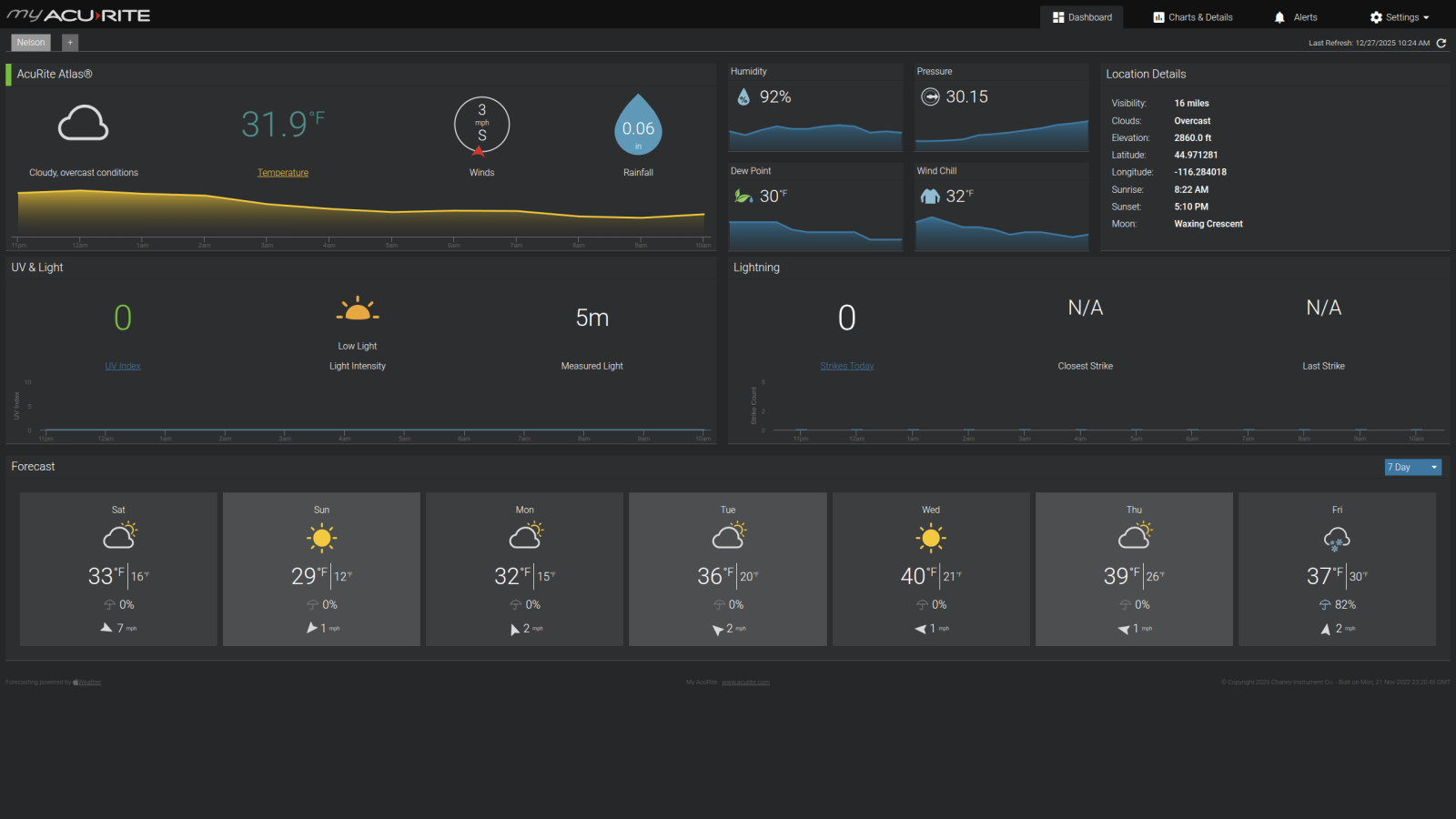1456x819 pixels.
Task: Select the Dashboard tab
Action: pyautogui.click(x=1082, y=17)
